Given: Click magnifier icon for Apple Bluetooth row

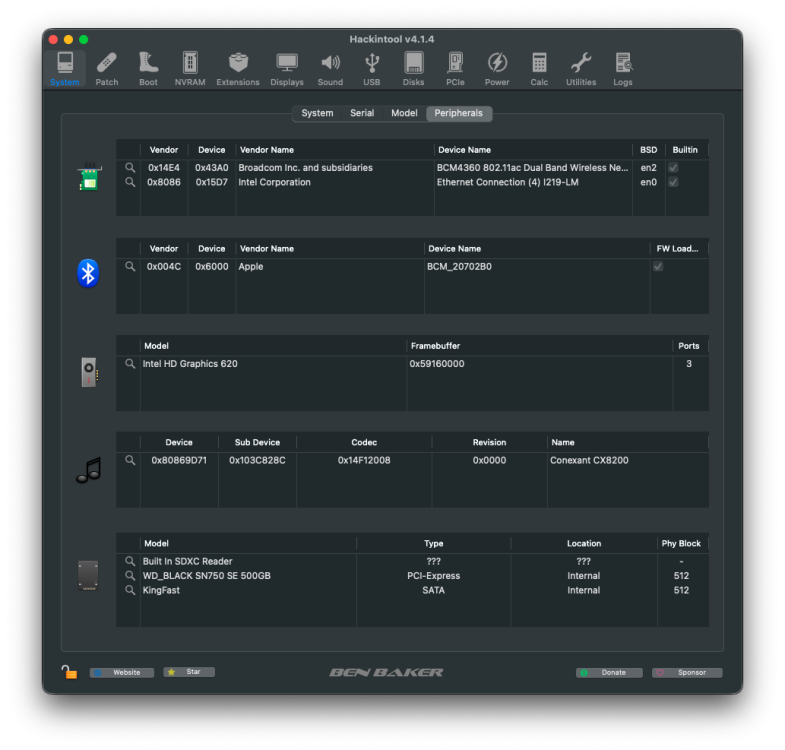Looking at the screenshot, I should click(x=130, y=266).
